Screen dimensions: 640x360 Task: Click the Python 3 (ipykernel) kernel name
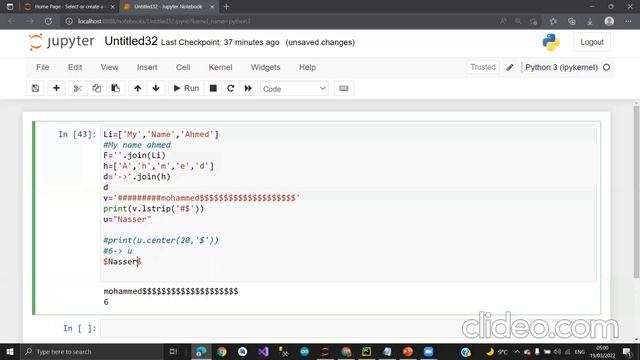click(561, 67)
